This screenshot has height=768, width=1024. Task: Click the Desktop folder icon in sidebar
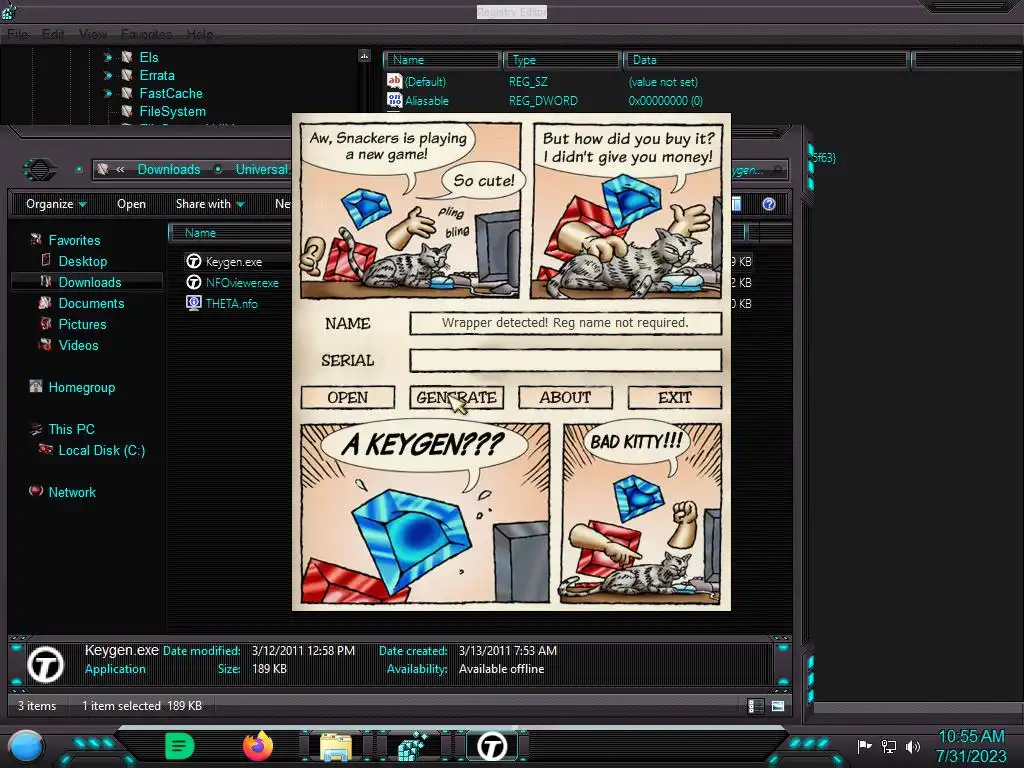46,260
